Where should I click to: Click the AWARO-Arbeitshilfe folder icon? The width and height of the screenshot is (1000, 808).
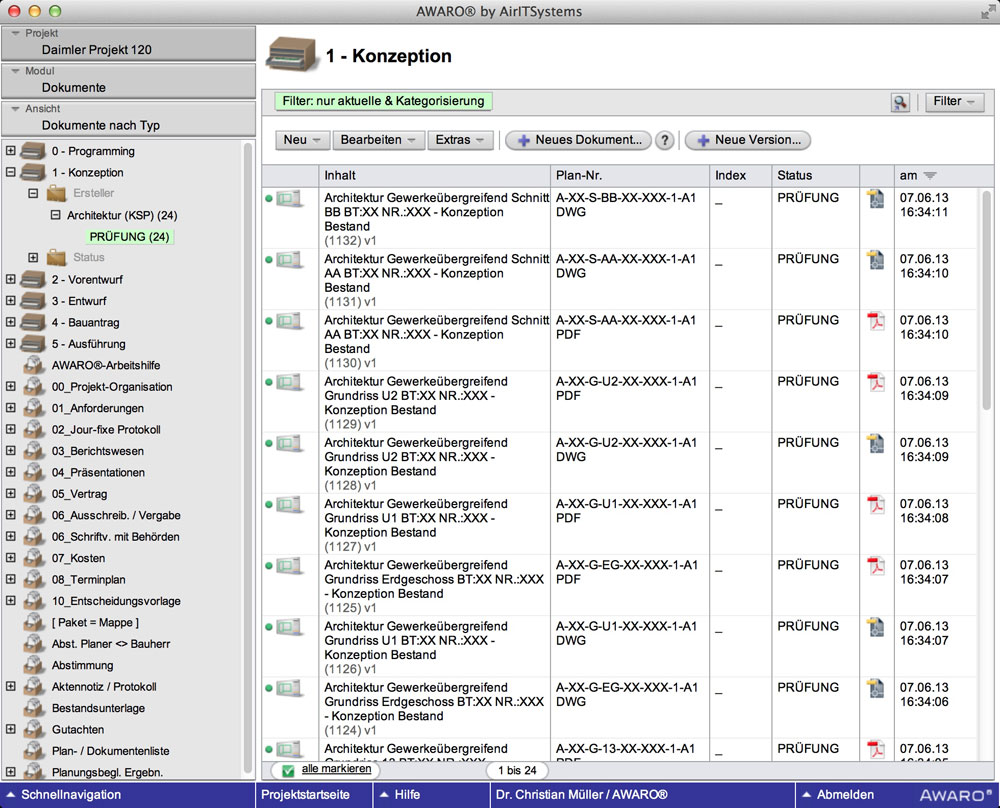click(35, 366)
